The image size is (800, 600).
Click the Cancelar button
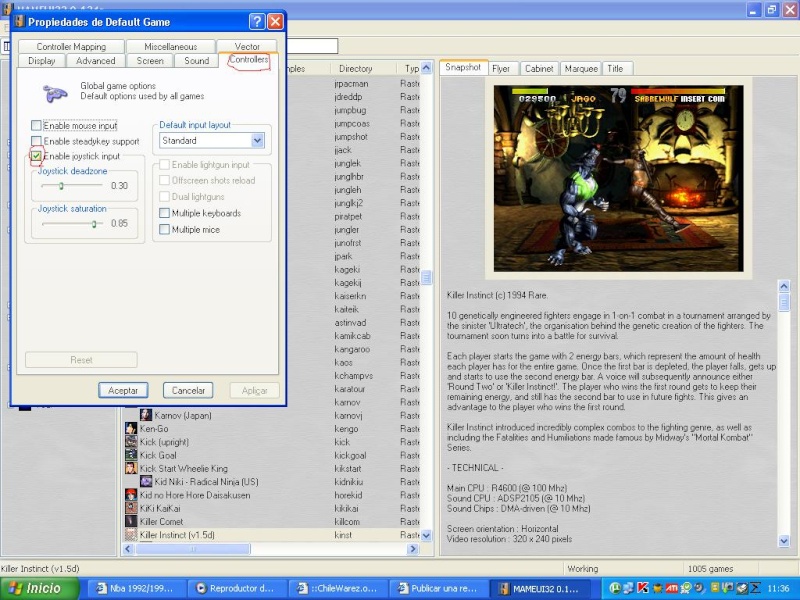click(x=188, y=390)
